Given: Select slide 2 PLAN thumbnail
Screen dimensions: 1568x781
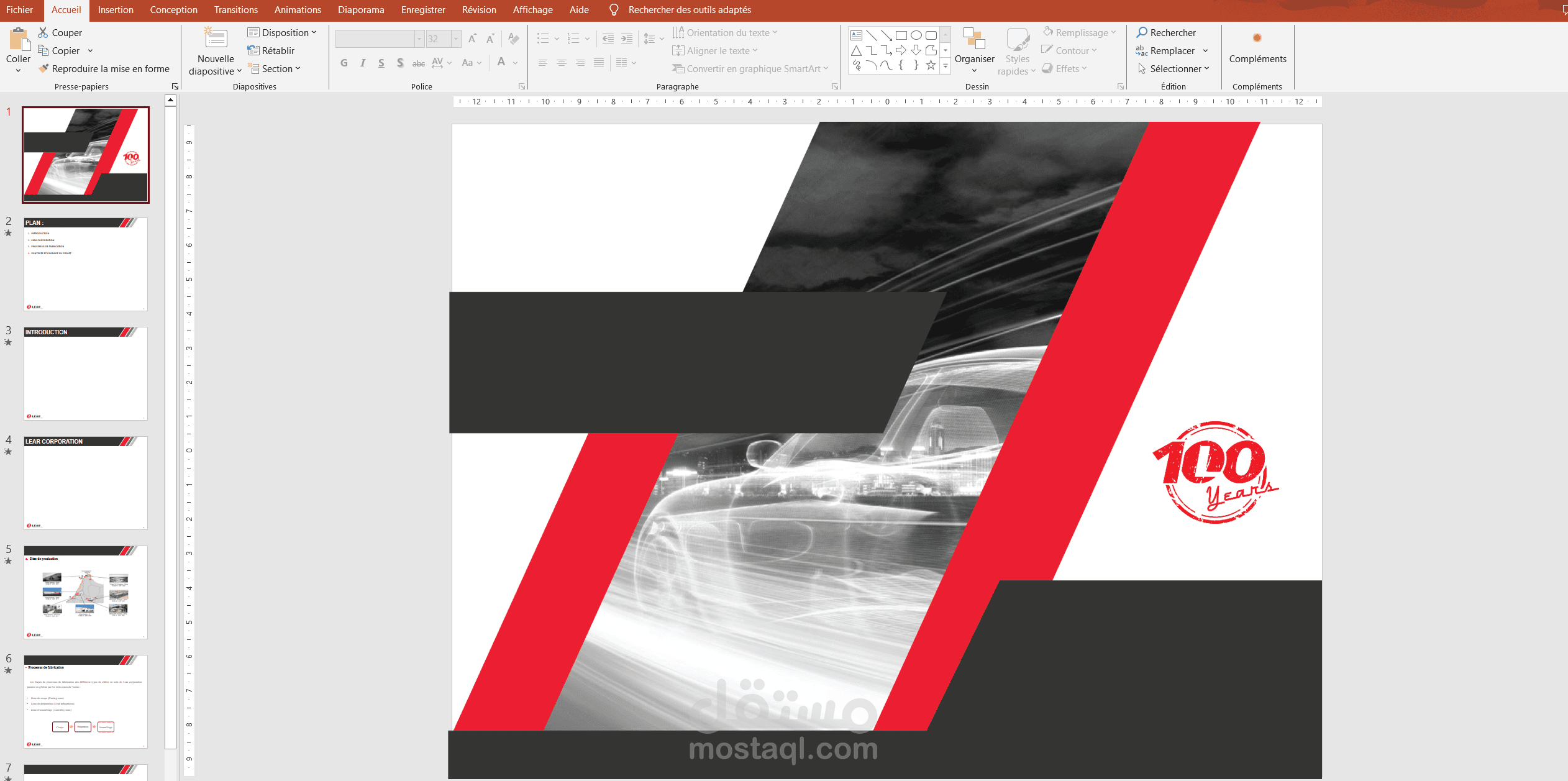Looking at the screenshot, I should 86,264.
